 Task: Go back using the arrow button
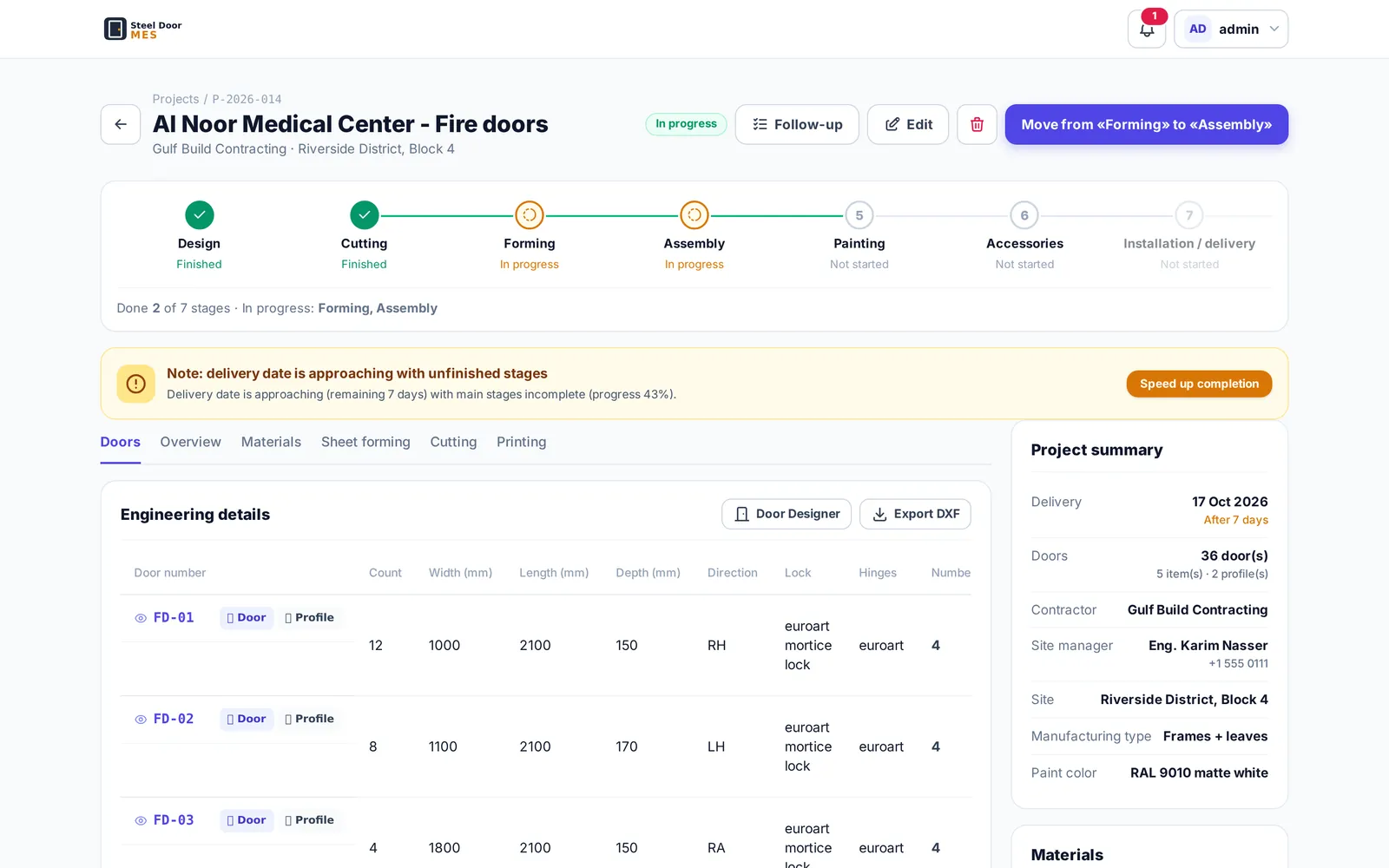(x=121, y=124)
